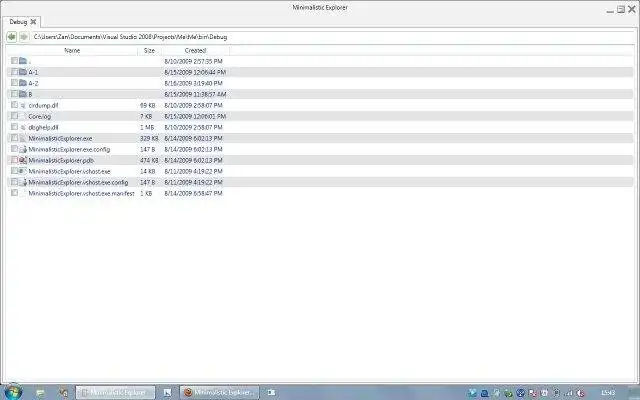The image size is (640, 400).
Task: Click the icon of MinimalisticExplorer.vshost.exe.config
Action: point(23,182)
